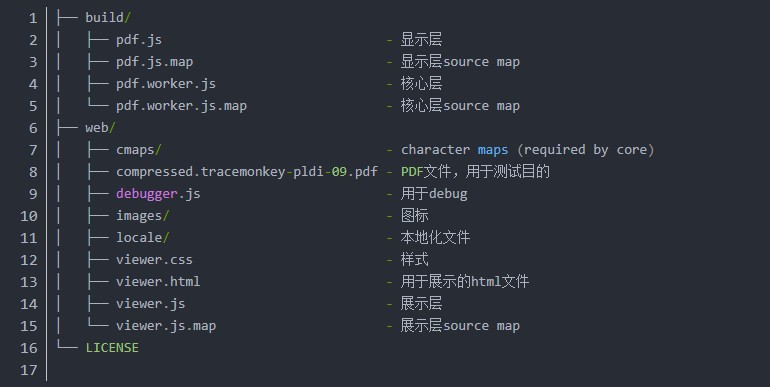Click line number 1 in the gutter

tap(33, 18)
